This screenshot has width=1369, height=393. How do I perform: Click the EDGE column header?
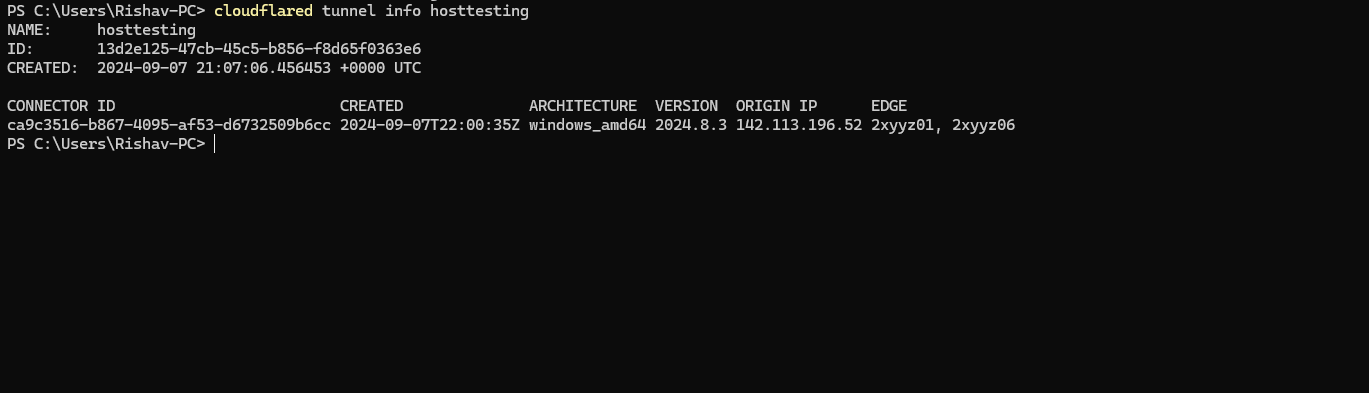coord(889,106)
